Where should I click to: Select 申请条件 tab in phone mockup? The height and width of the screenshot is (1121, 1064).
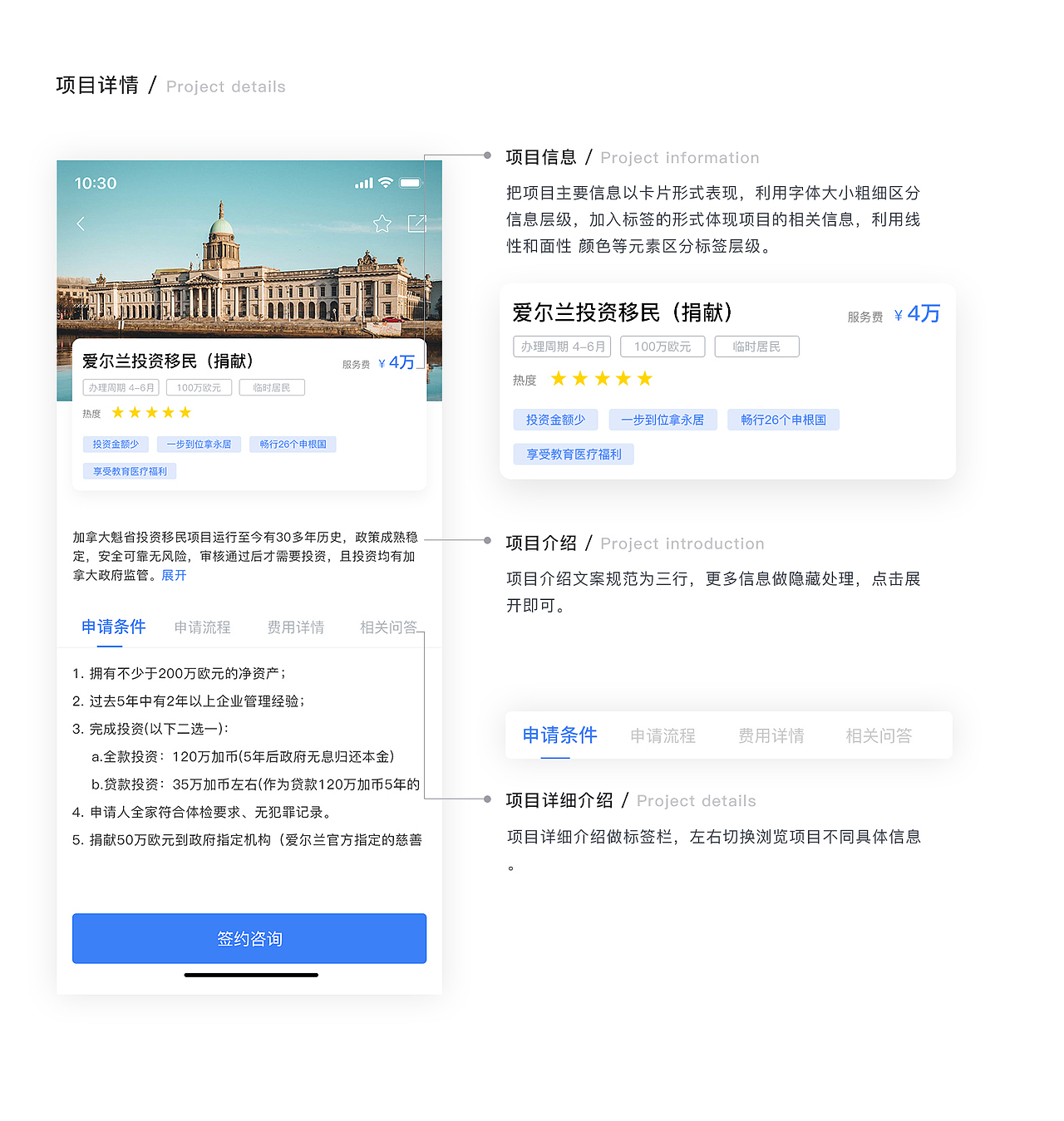tap(113, 627)
